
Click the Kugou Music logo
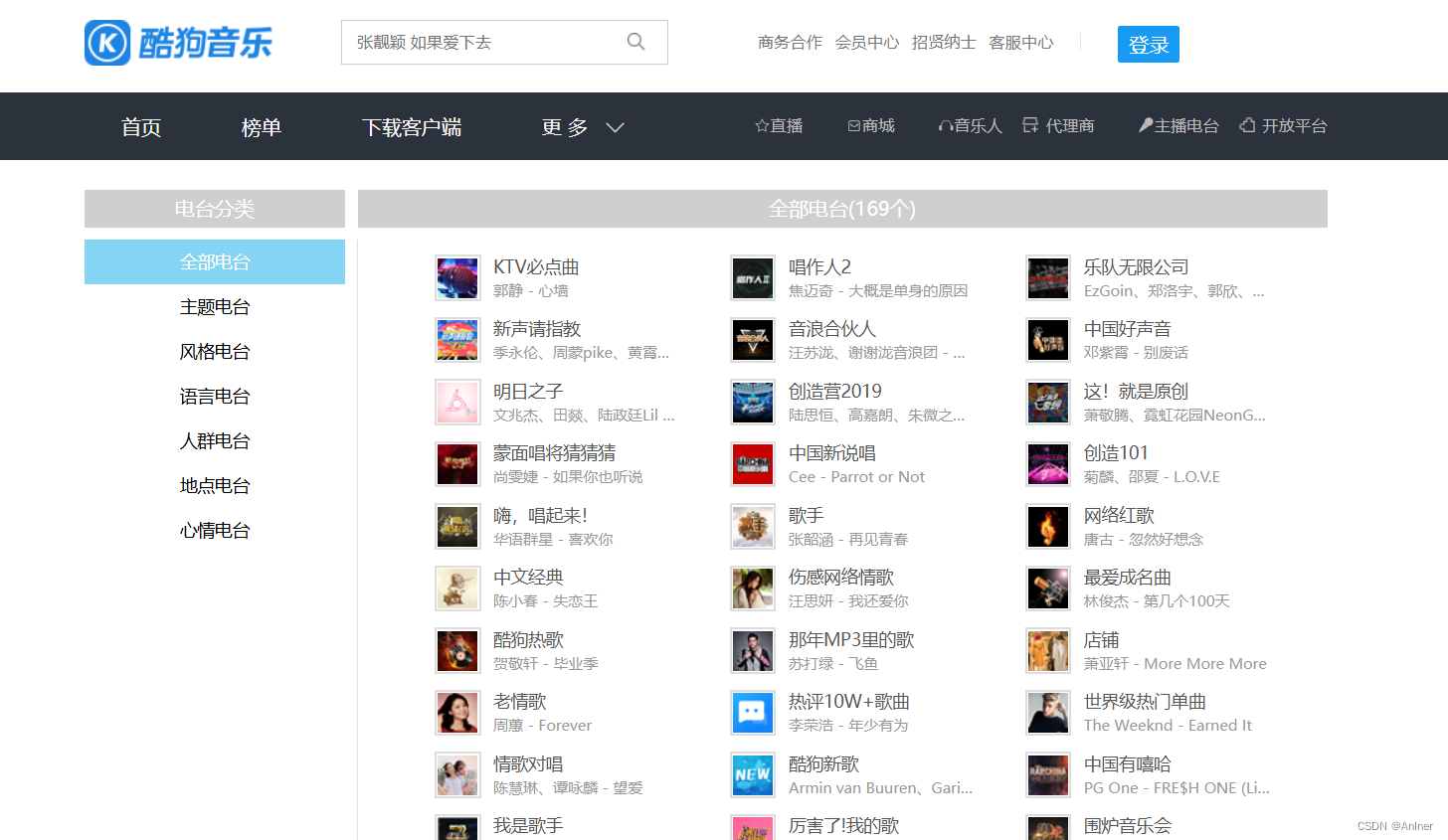point(178,43)
